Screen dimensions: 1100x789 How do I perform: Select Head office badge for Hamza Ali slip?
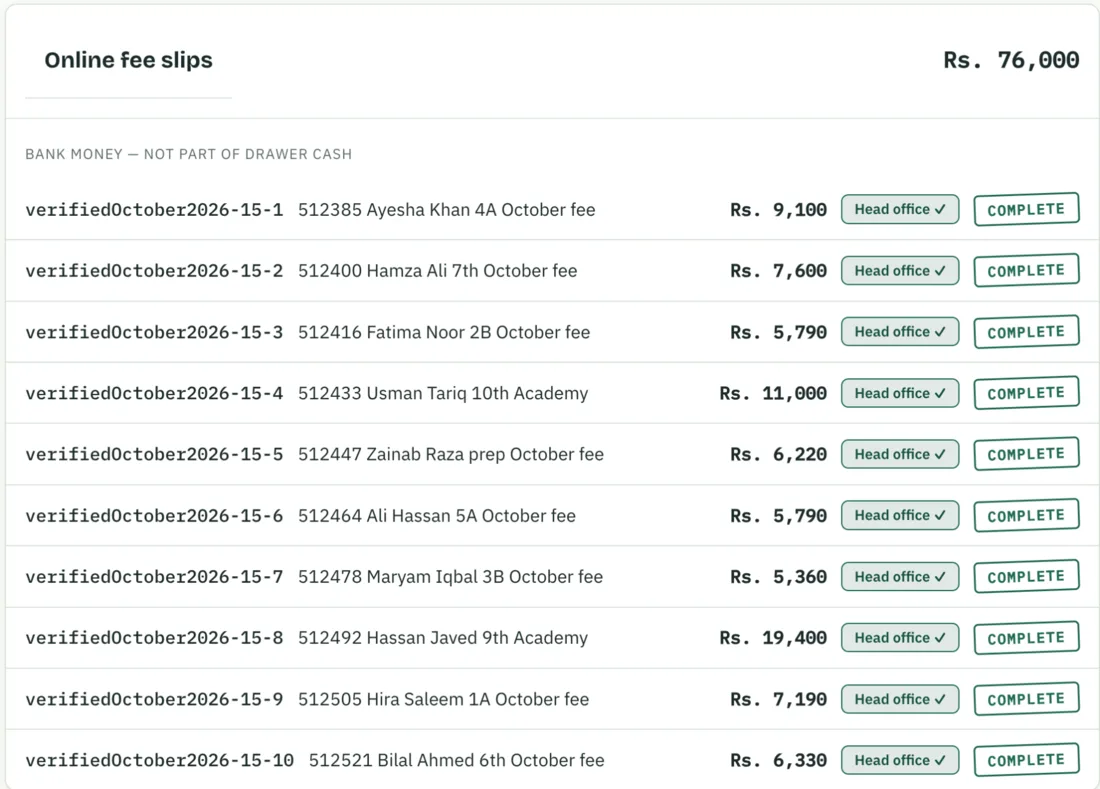[900, 271]
